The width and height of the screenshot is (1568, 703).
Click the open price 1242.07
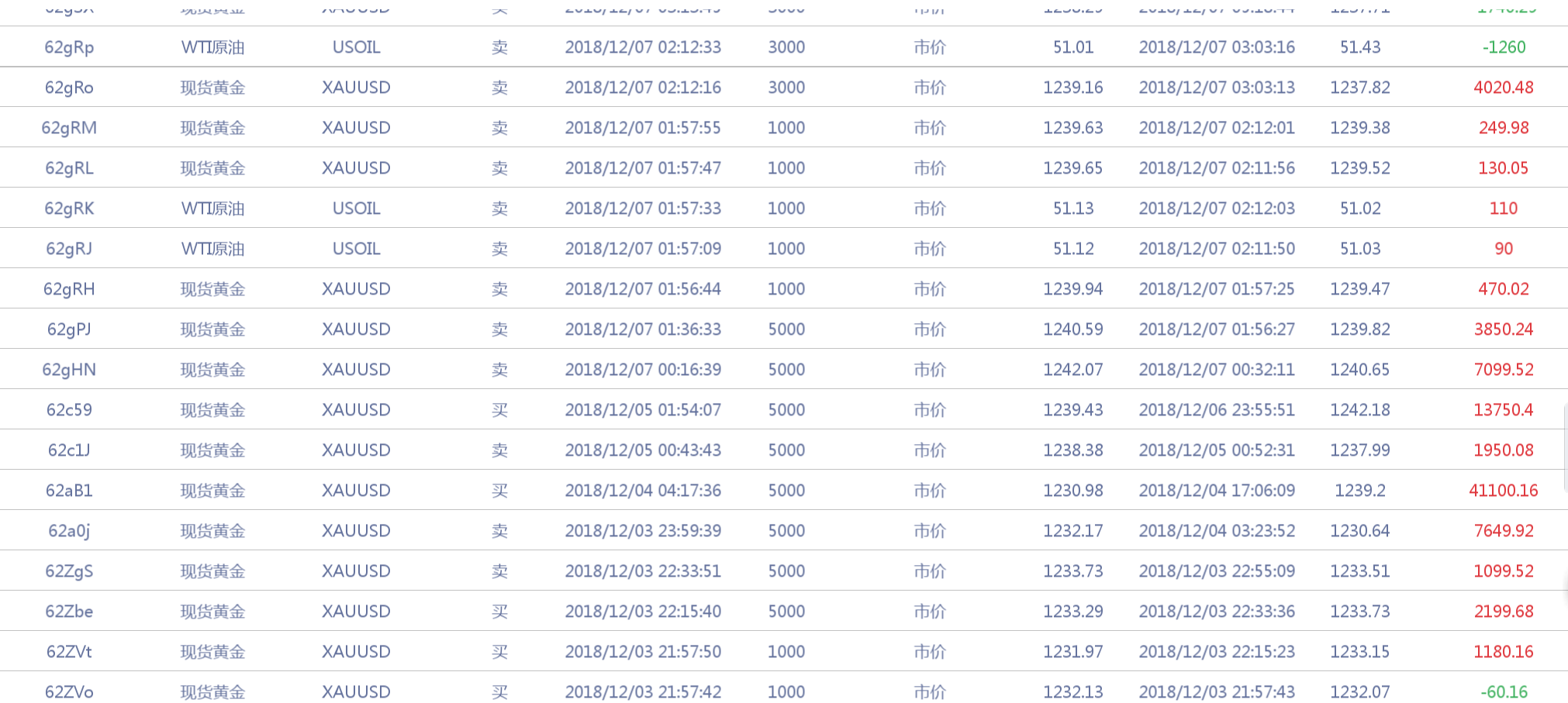point(1072,370)
